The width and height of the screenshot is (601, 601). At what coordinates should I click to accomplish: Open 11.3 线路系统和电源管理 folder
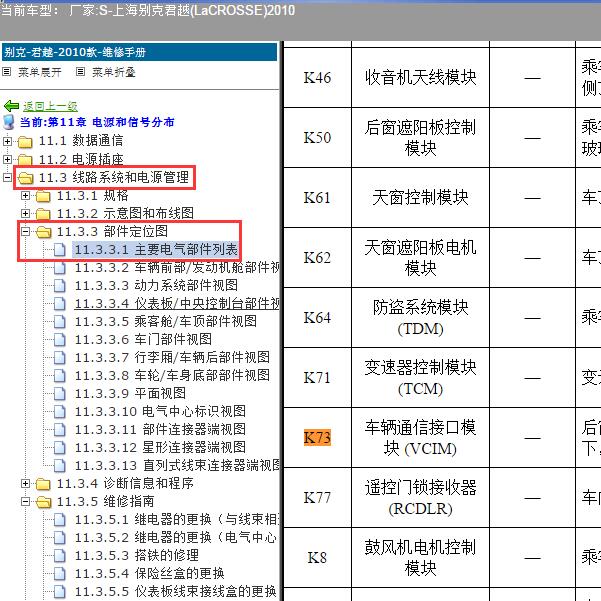click(x=114, y=177)
